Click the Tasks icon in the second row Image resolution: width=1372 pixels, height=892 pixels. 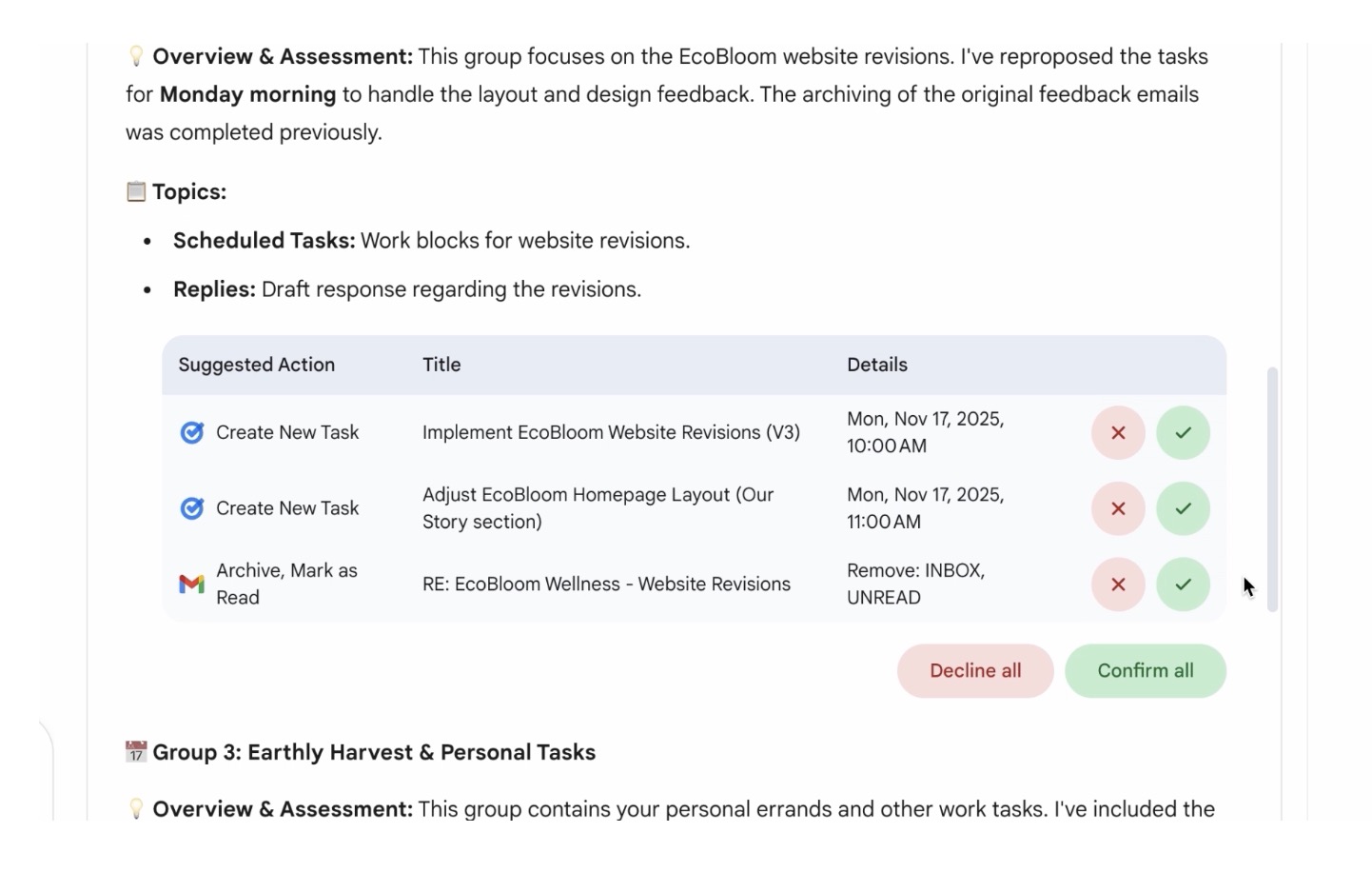[x=192, y=508]
